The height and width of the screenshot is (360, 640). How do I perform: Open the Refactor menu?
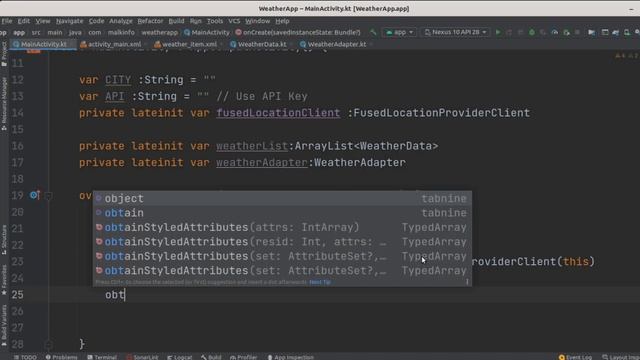150,21
